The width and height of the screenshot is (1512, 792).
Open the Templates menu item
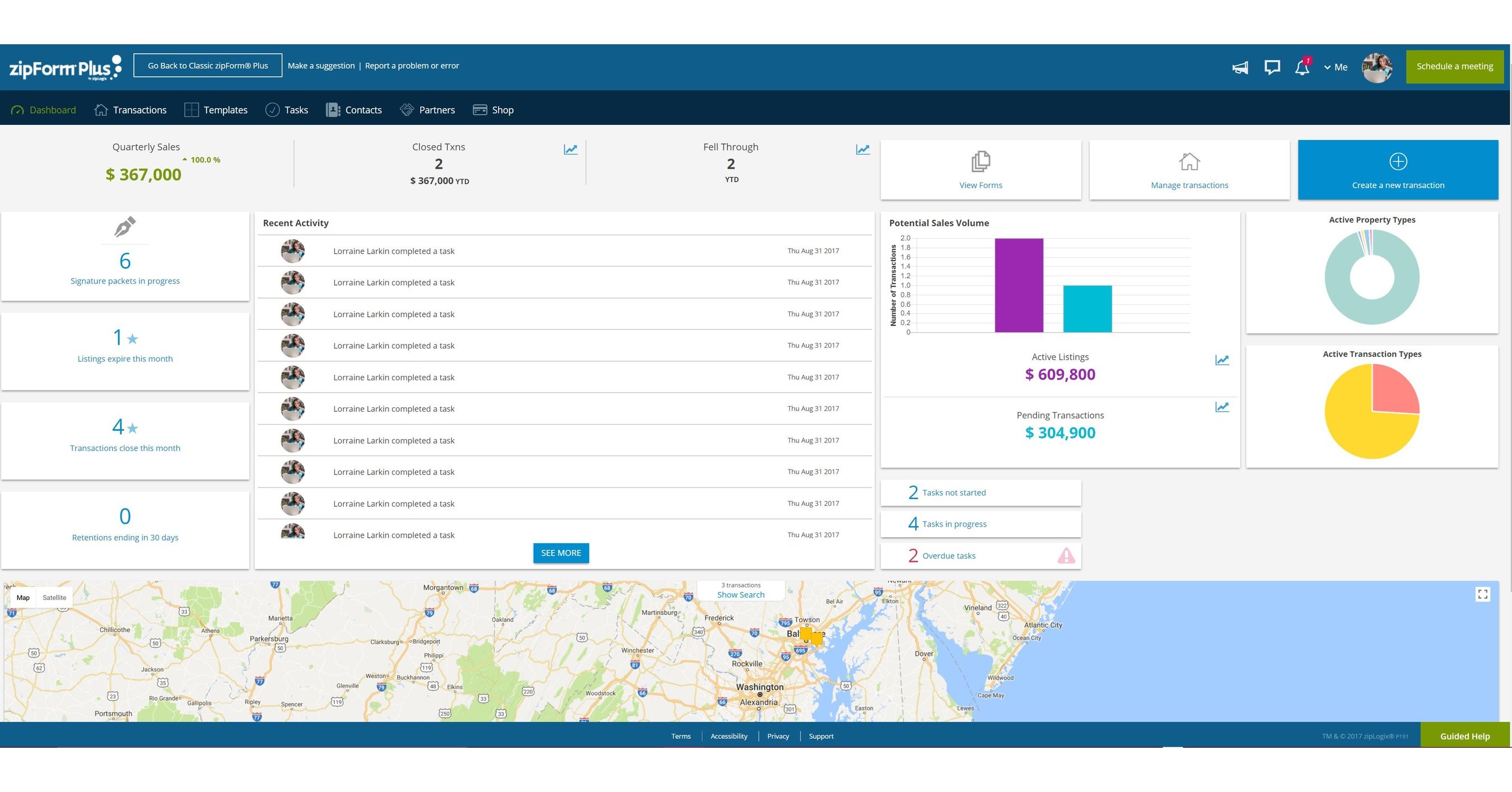coord(225,110)
